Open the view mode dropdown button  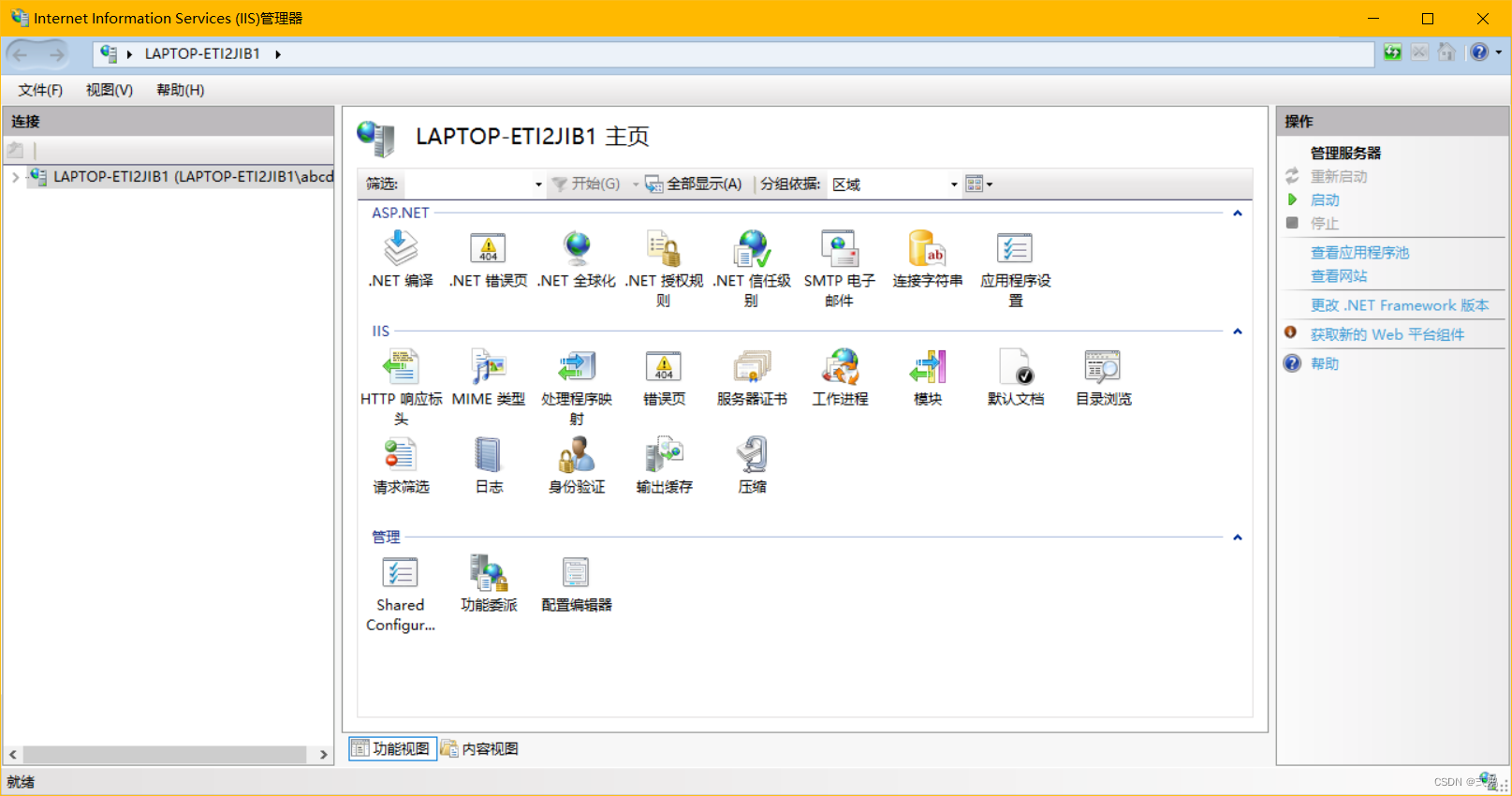(978, 184)
